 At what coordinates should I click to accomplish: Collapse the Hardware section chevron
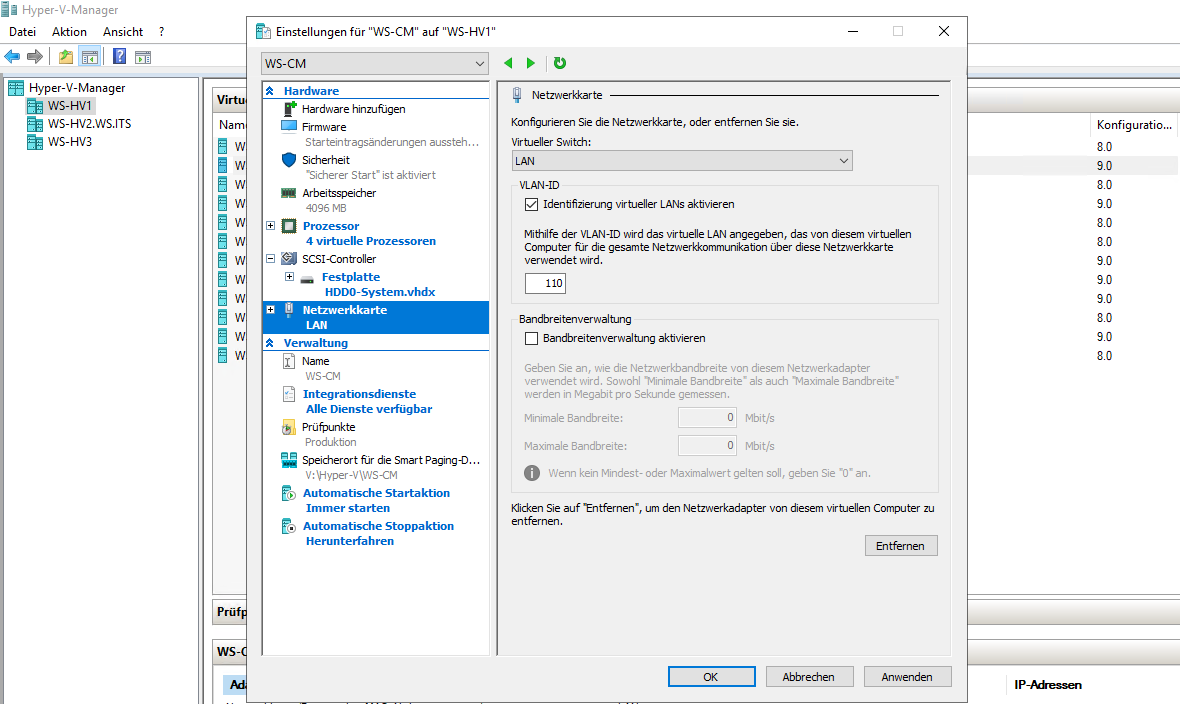(x=270, y=90)
